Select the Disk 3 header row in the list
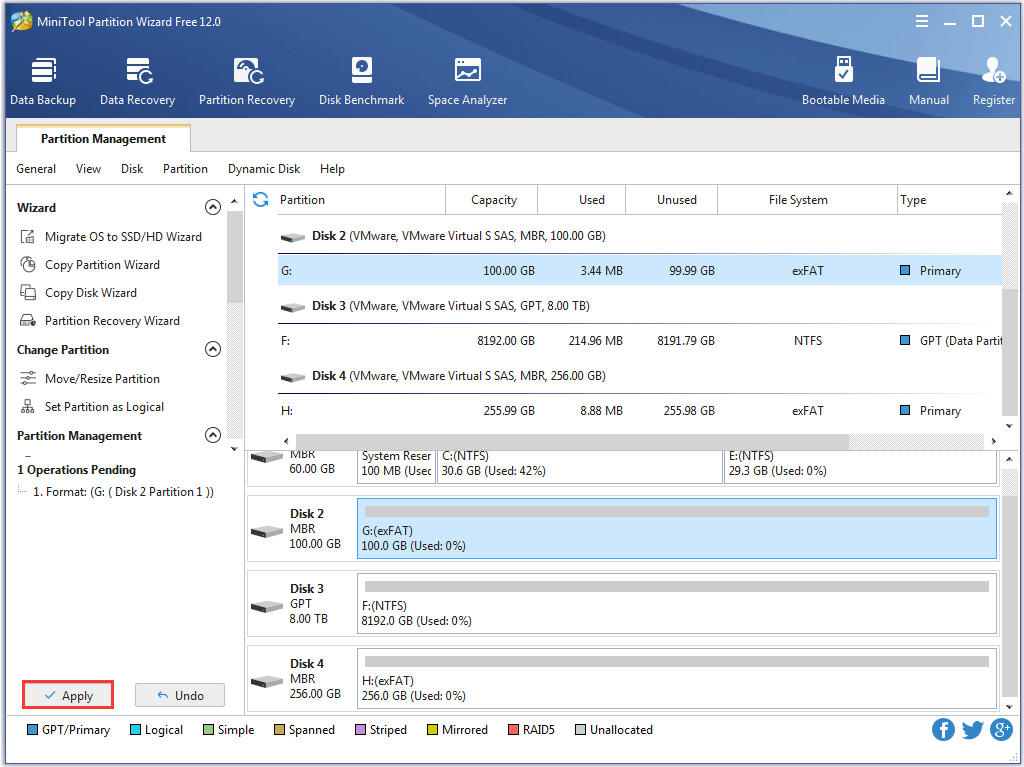 [639, 306]
